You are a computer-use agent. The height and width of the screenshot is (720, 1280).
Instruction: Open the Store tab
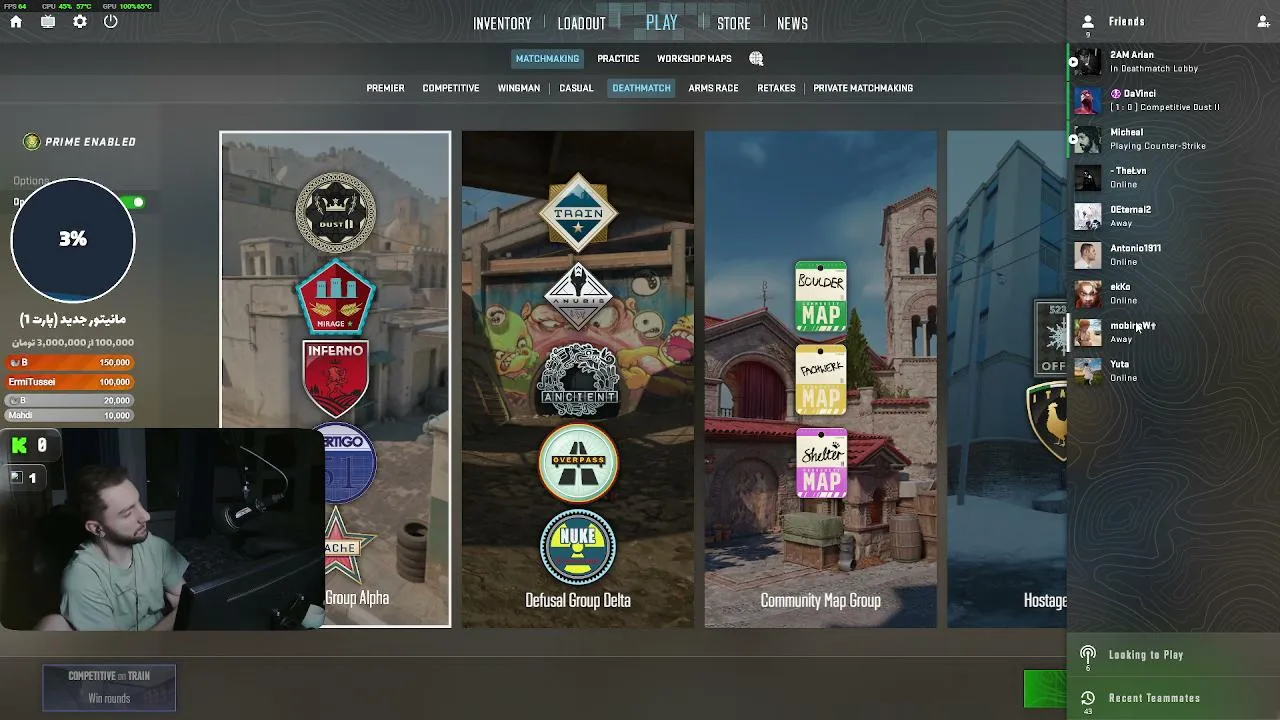(x=733, y=23)
